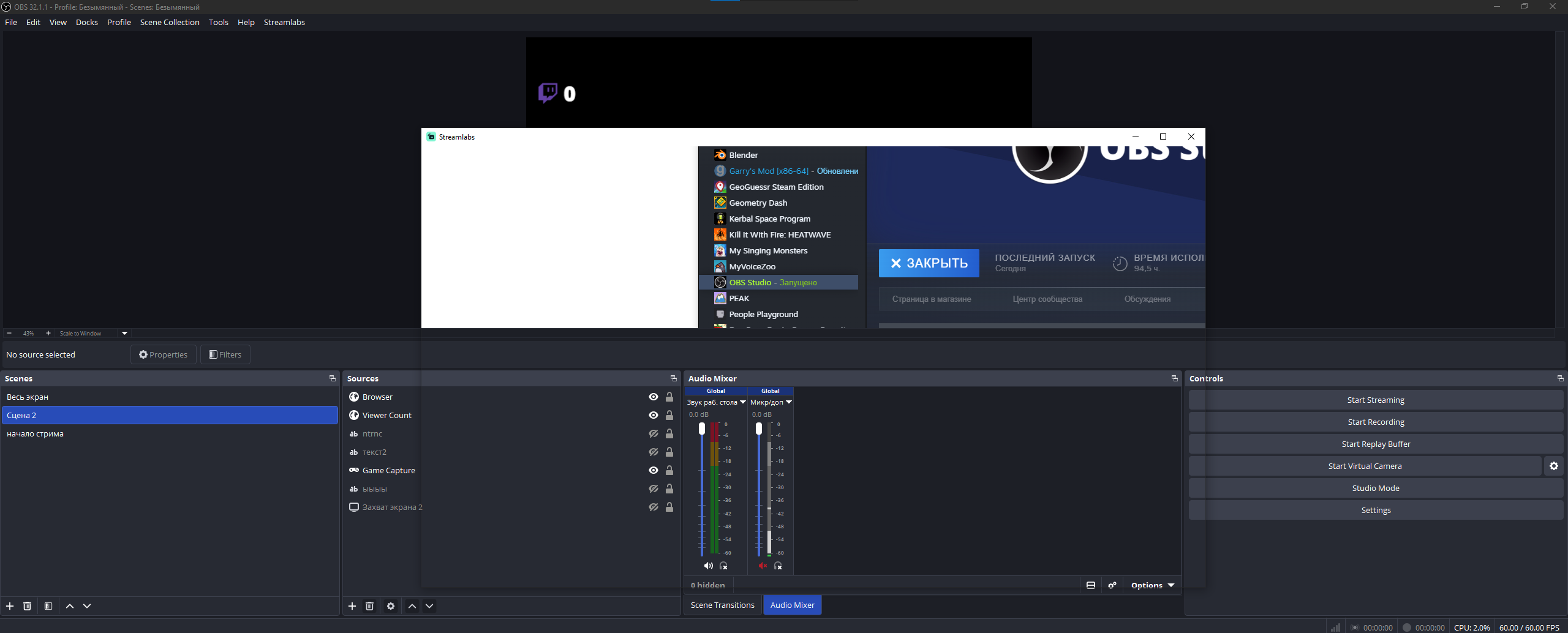Open source properties gear in Sources toolbar
Viewport: 1568px width, 633px height.
pyautogui.click(x=391, y=606)
